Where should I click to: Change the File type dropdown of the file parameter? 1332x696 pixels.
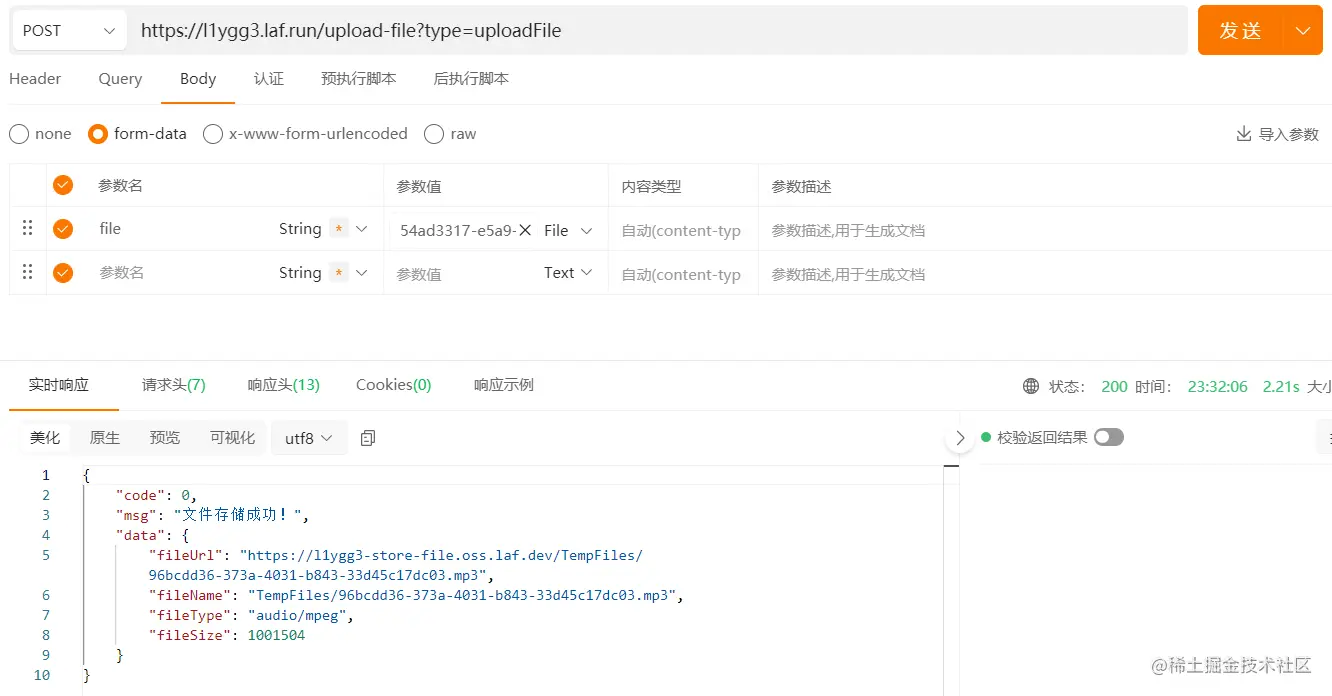click(568, 230)
